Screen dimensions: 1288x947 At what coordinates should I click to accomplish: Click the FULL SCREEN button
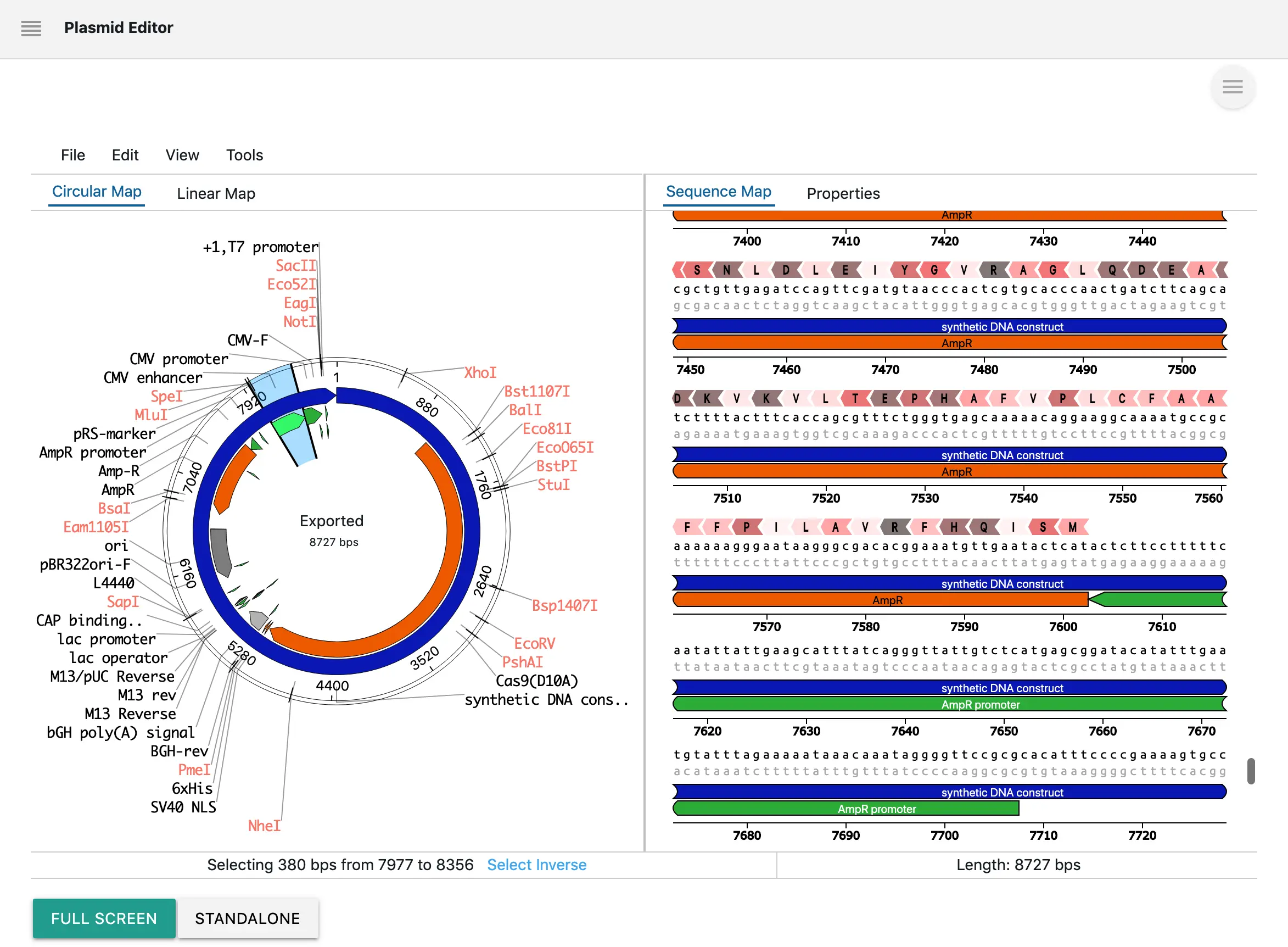104,918
